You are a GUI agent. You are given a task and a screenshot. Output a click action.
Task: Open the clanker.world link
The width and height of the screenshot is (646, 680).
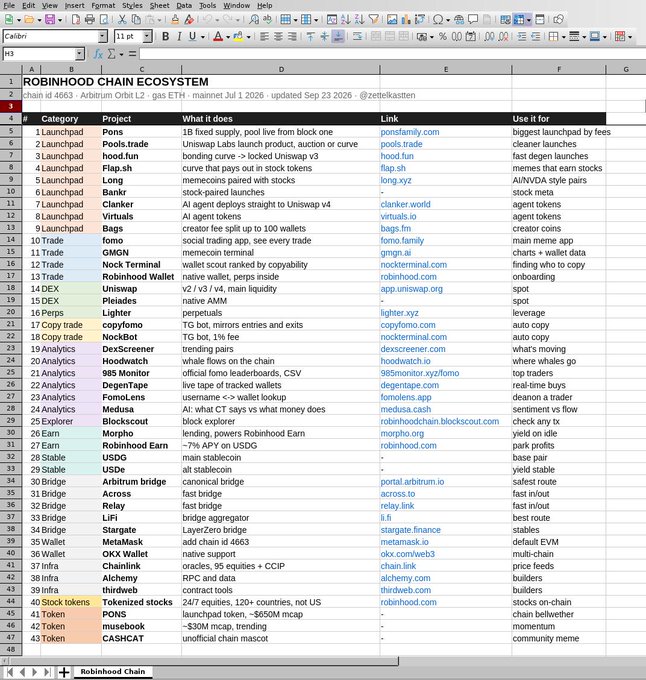point(405,204)
